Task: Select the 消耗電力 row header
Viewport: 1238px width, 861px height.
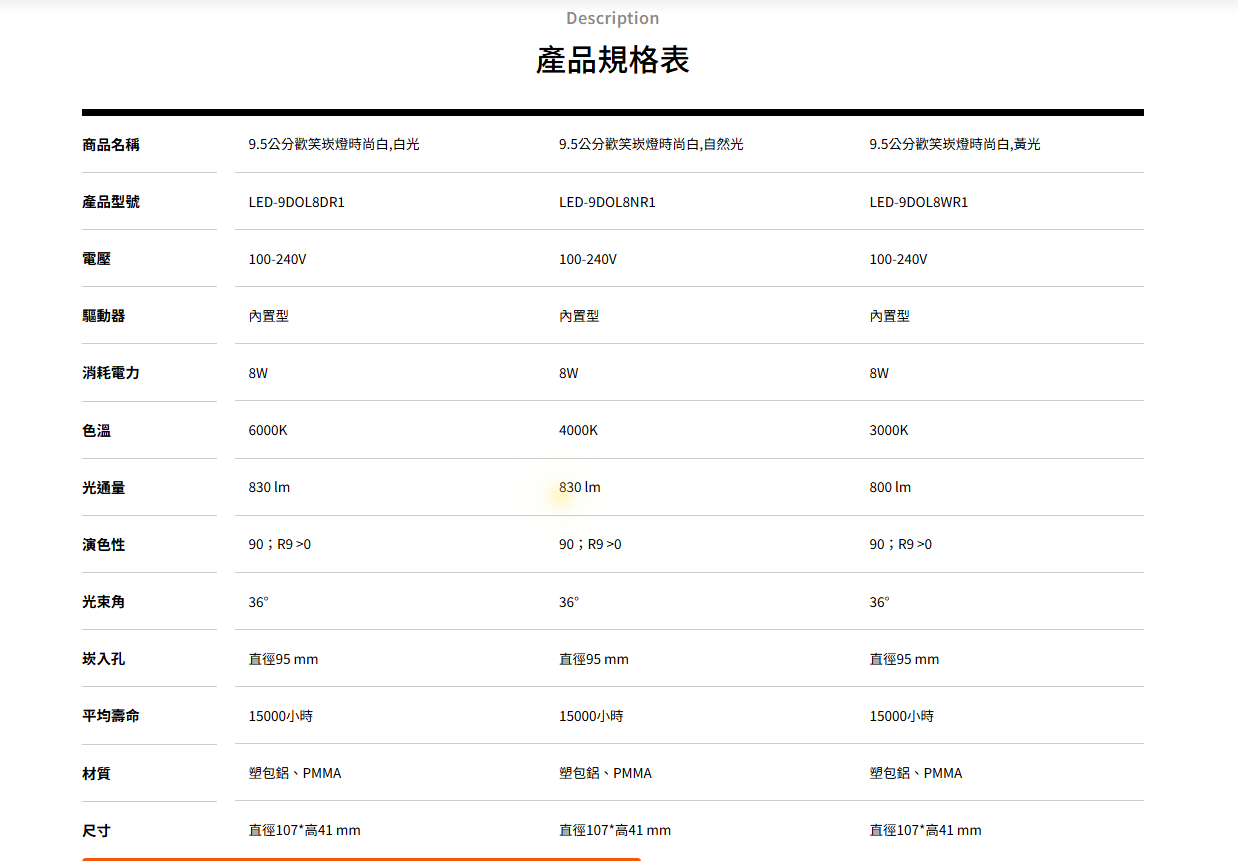Action: pos(111,373)
